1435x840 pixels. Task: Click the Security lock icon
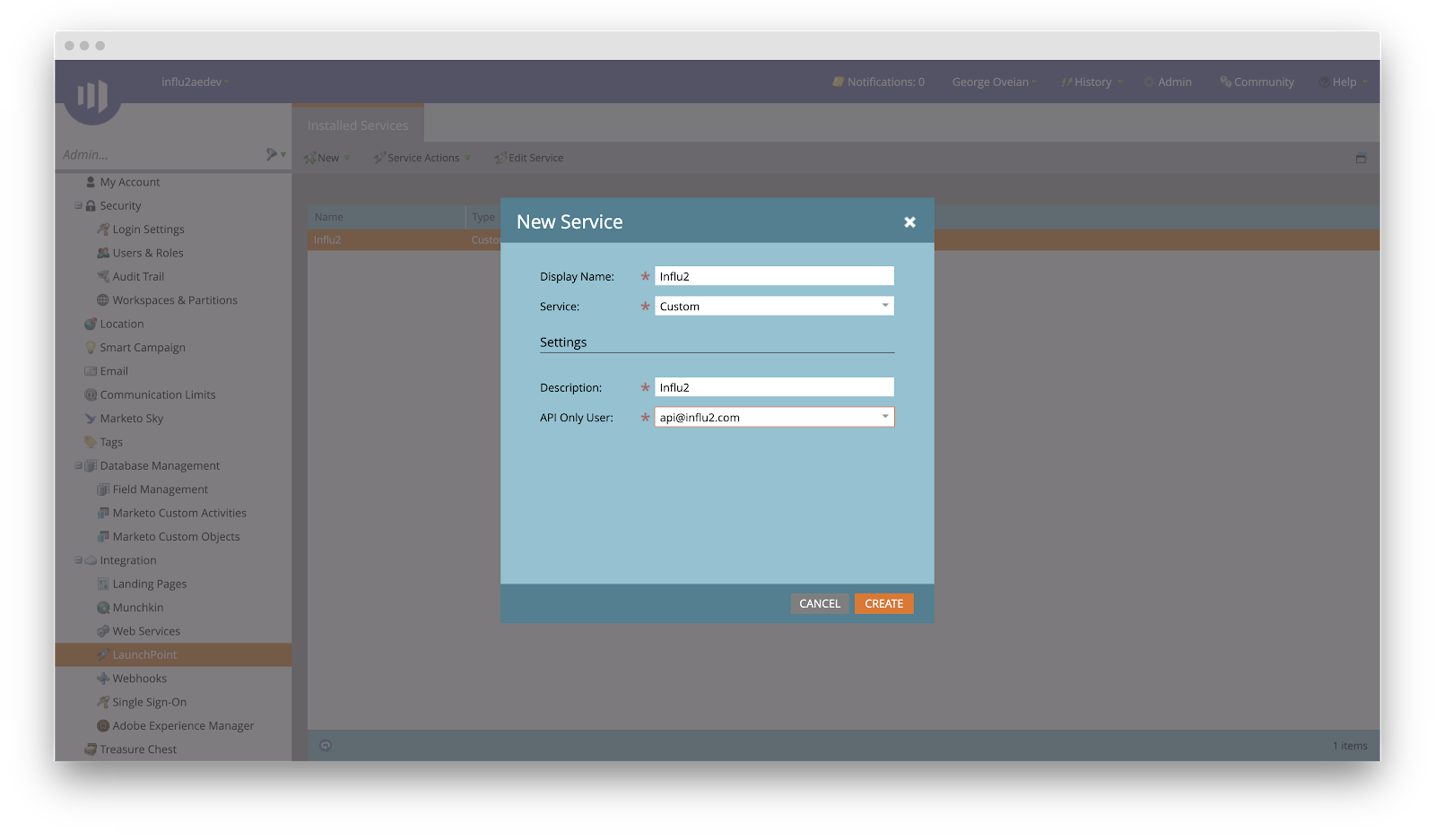(x=91, y=206)
